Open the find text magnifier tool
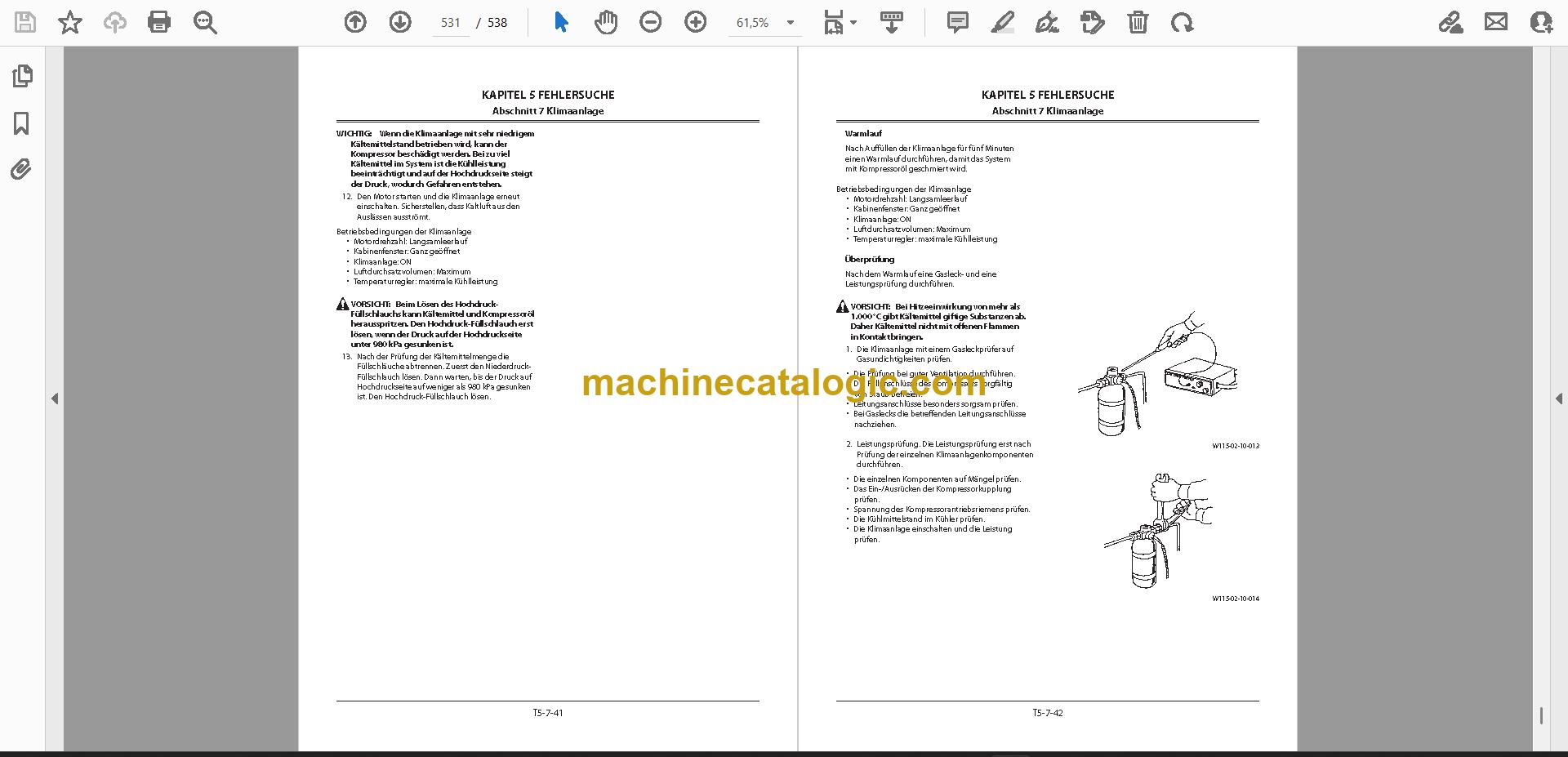Screen dimensions: 1568x757 coord(205,22)
